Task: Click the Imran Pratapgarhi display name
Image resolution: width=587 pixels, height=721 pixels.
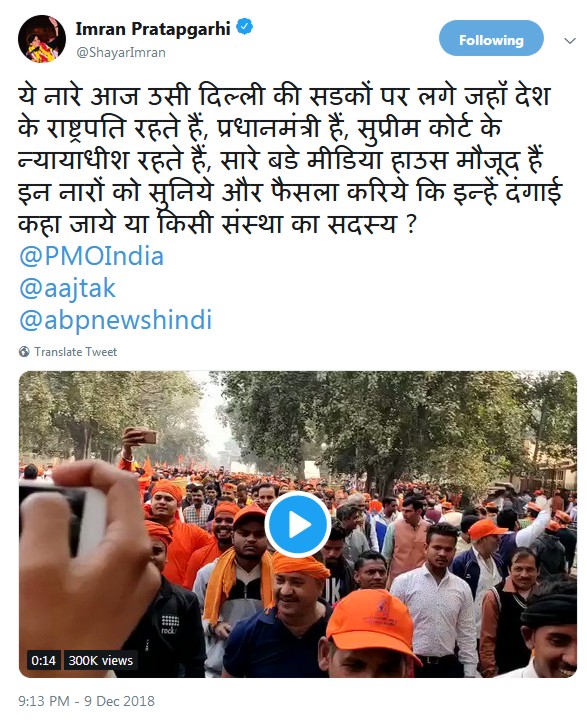Action: [153, 29]
